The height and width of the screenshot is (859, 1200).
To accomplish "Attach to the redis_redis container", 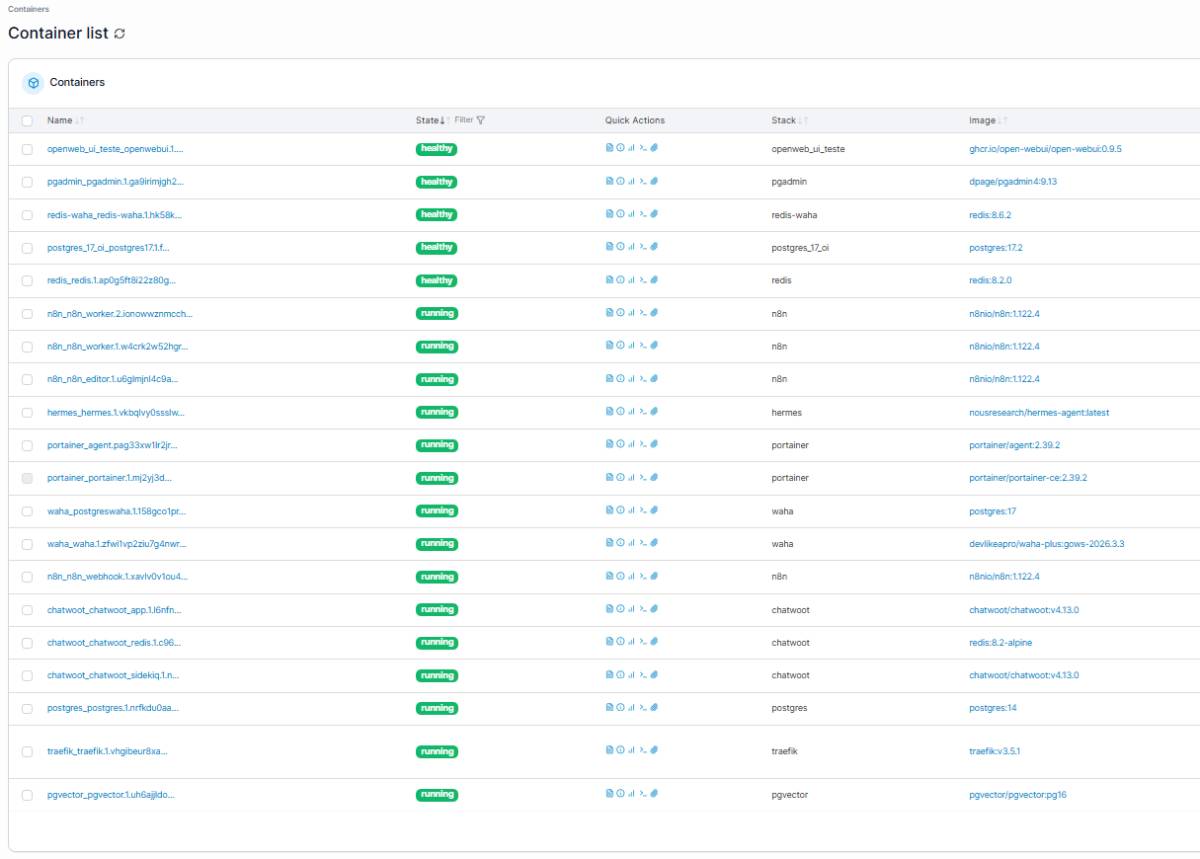I will pyautogui.click(x=654, y=281).
